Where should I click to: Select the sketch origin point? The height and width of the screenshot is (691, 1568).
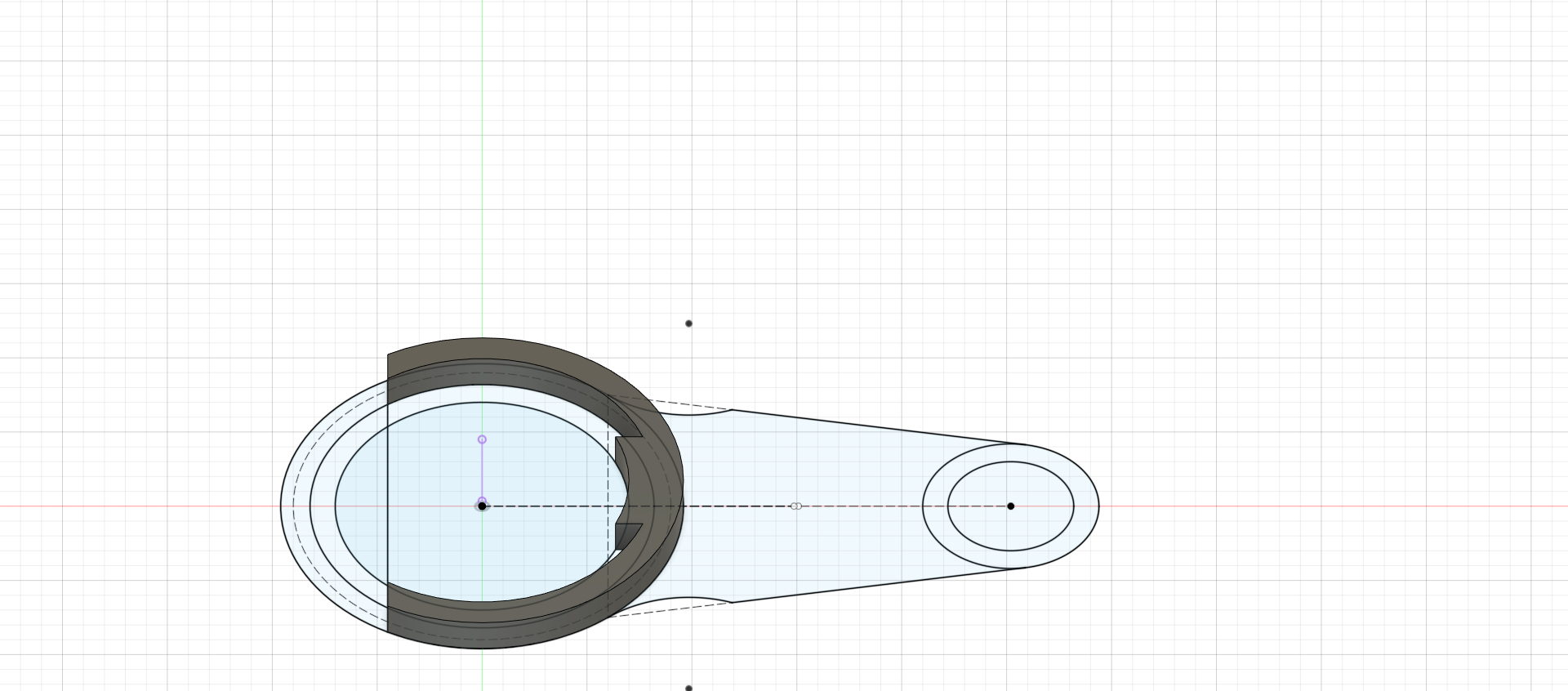(x=482, y=506)
